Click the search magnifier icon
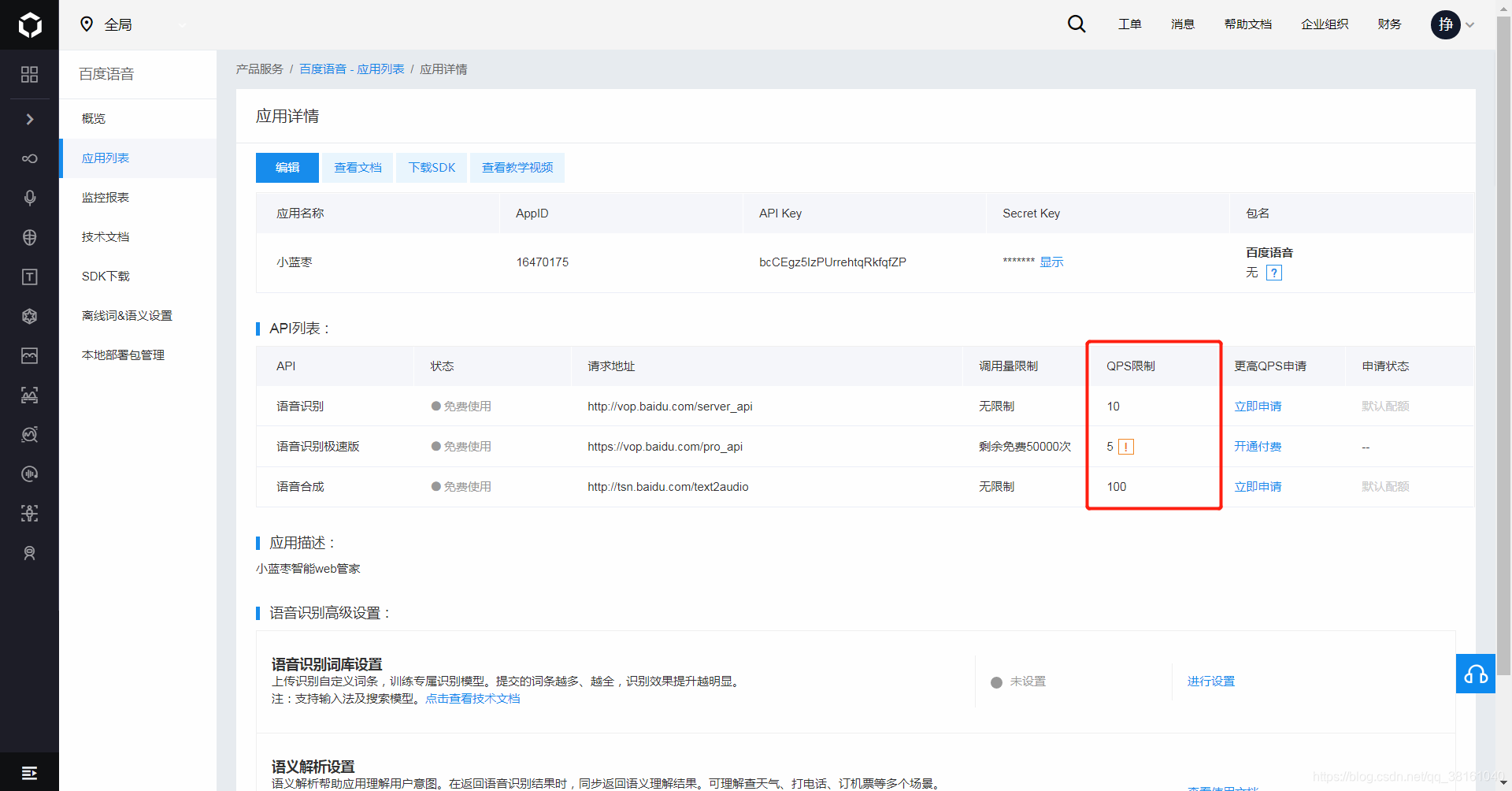Viewport: 1512px width, 791px height. pyautogui.click(x=1077, y=24)
